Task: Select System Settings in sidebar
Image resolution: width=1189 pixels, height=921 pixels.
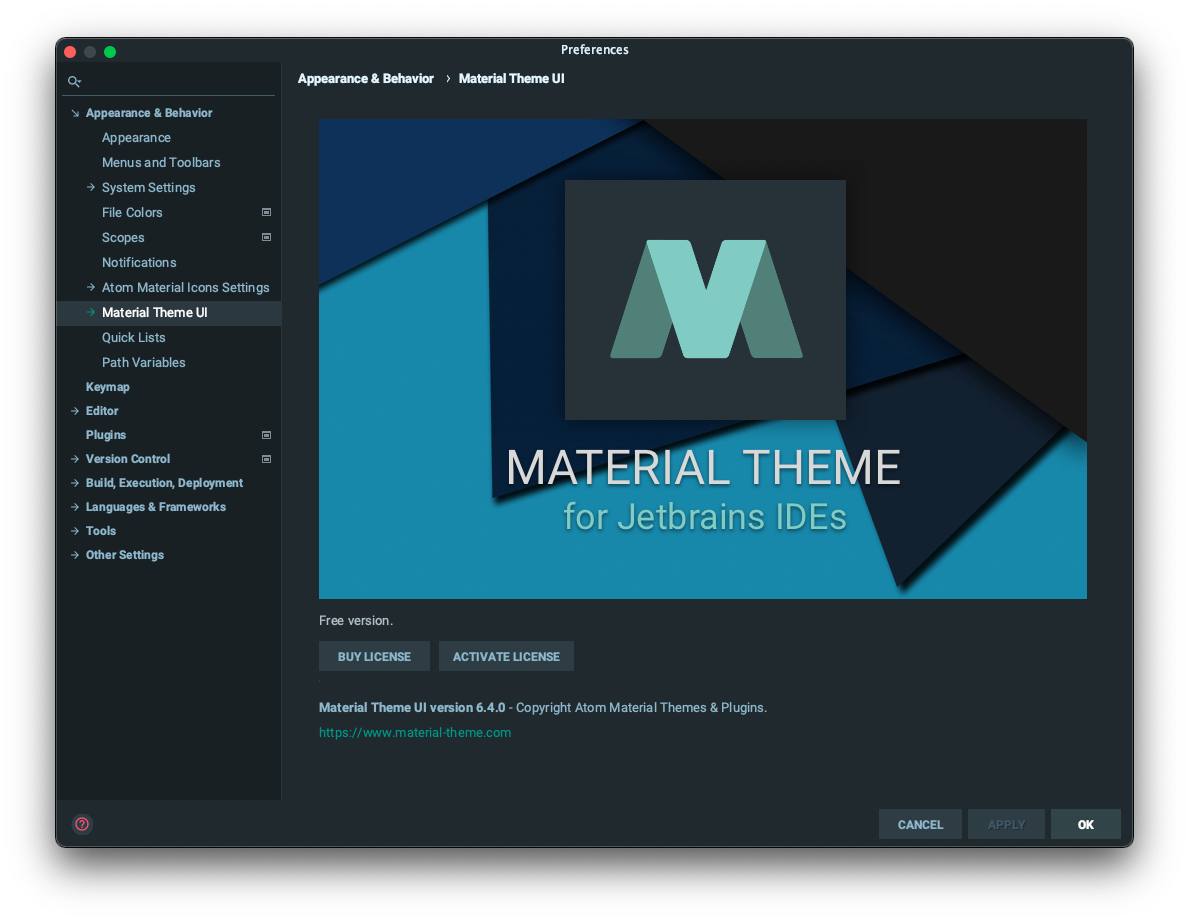Action: (149, 187)
